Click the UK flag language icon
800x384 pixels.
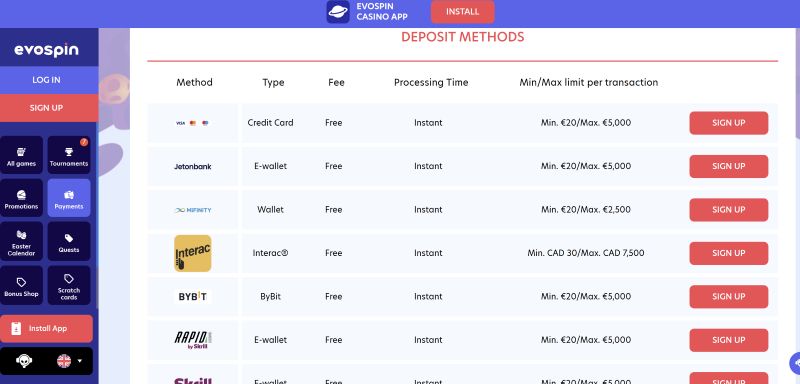point(64,361)
